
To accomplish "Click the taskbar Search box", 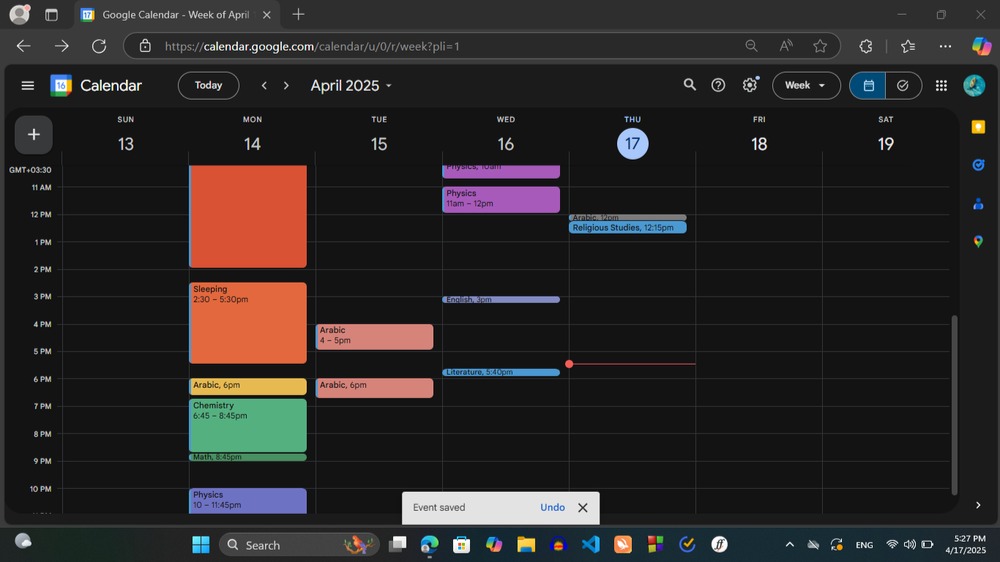I will click(299, 545).
